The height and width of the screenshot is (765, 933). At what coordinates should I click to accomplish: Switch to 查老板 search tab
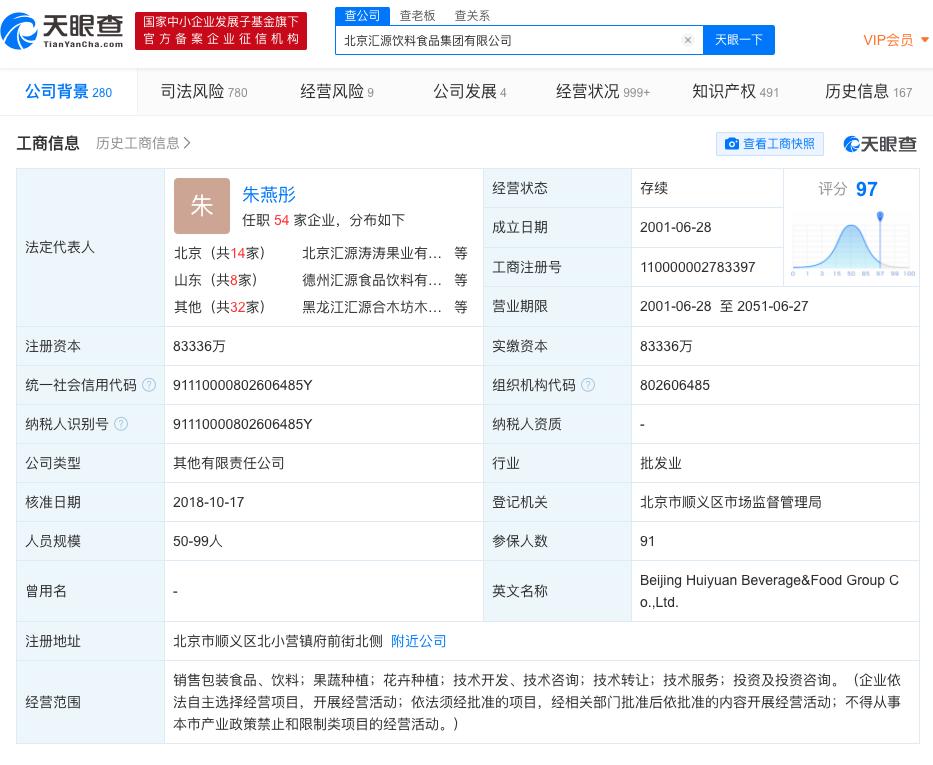(417, 15)
